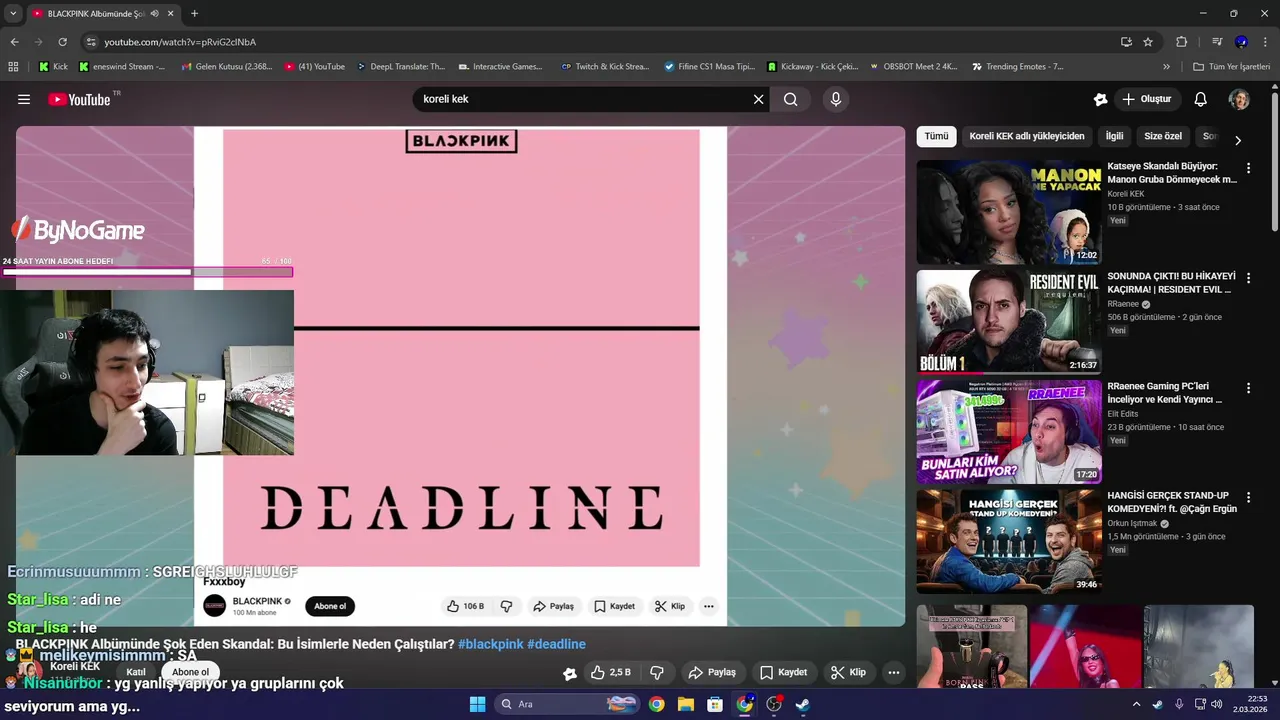This screenshot has height=720, width=1280.
Task: Expand hidden bookmarks with » chevron
Action: click(1166, 67)
